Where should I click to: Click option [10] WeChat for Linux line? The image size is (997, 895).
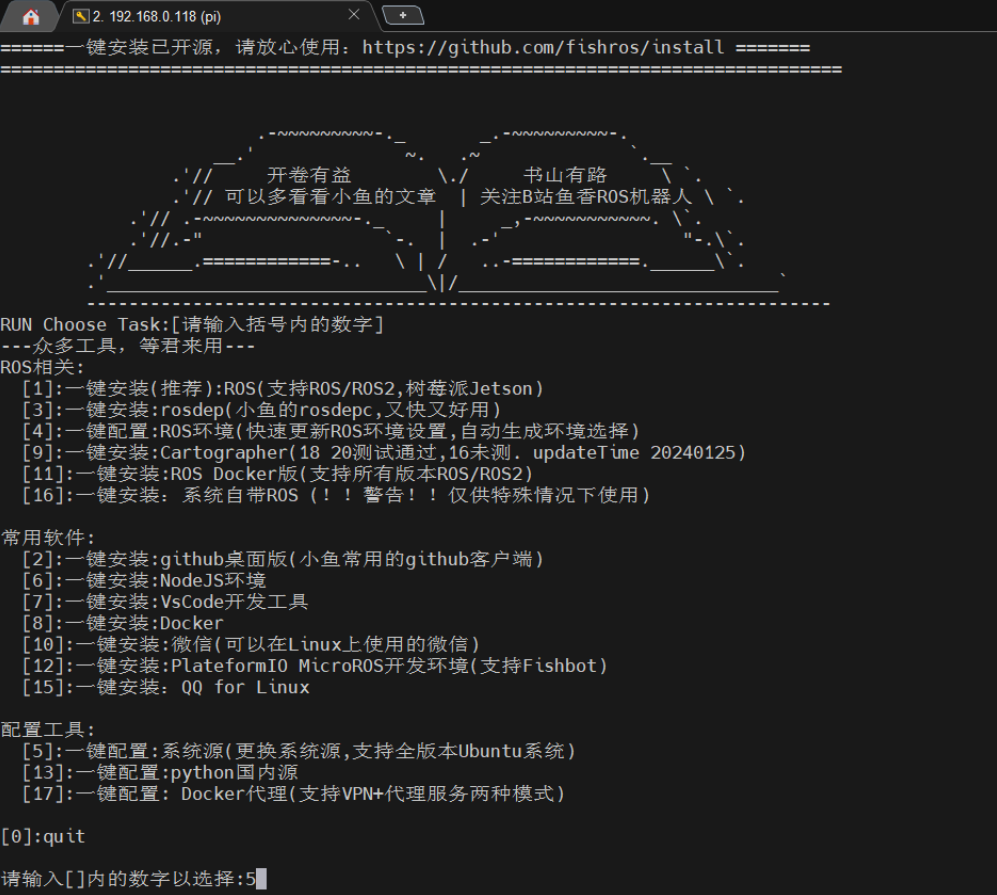click(251, 645)
